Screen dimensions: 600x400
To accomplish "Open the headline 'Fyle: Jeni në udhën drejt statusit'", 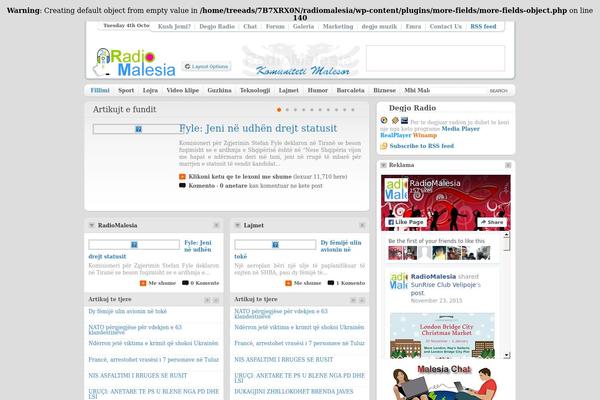I will [258, 128].
